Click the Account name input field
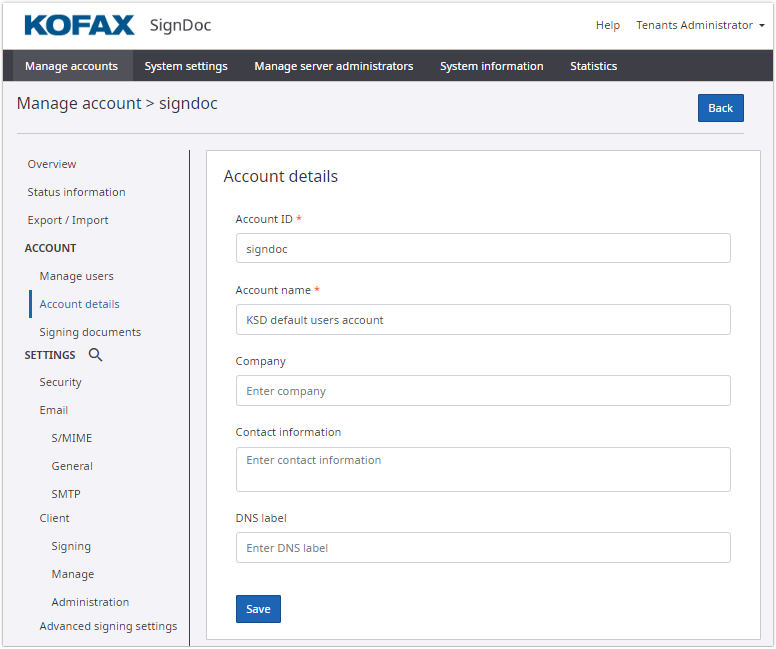 click(483, 320)
